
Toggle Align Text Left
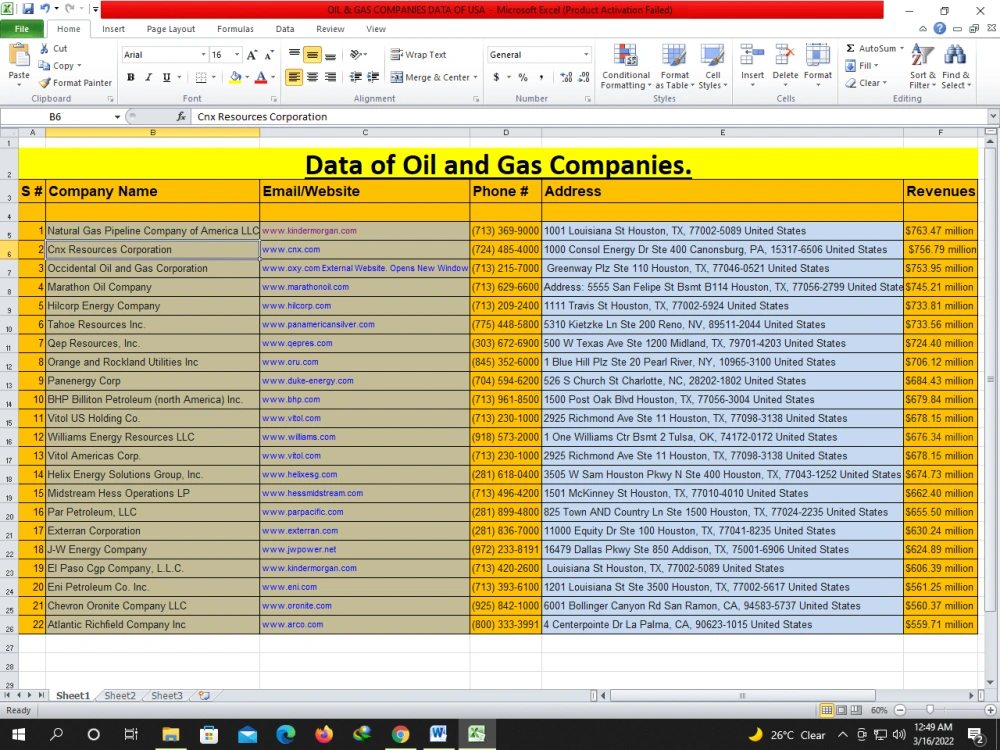pos(293,77)
